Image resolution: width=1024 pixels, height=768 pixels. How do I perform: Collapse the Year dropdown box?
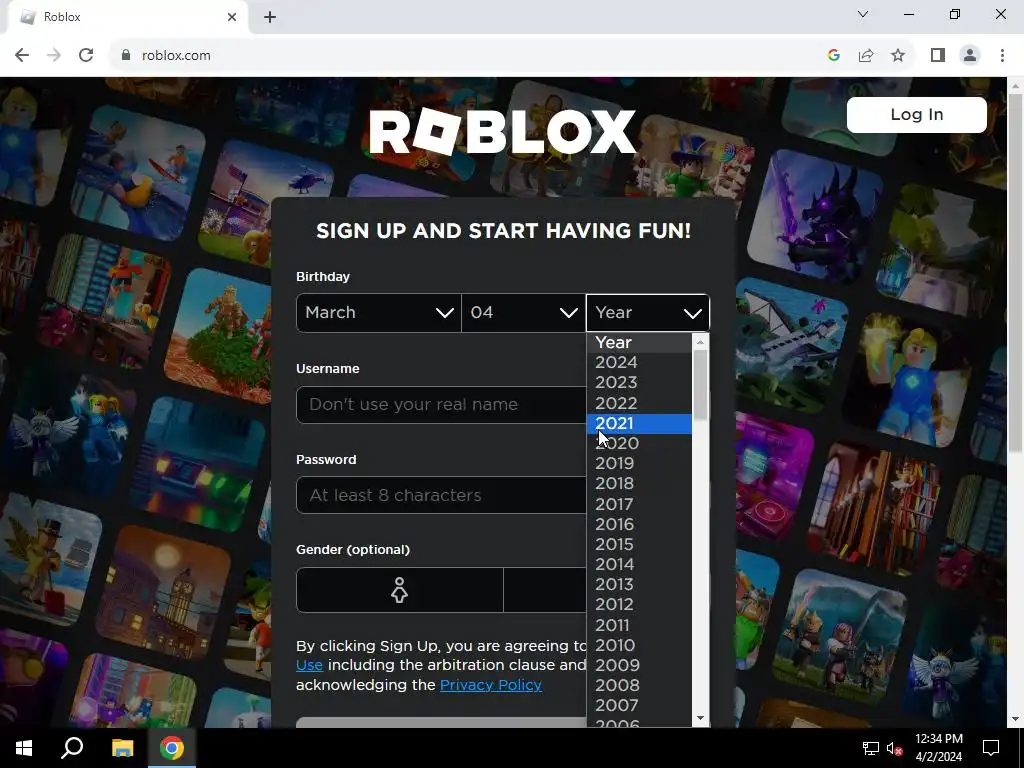647,313
